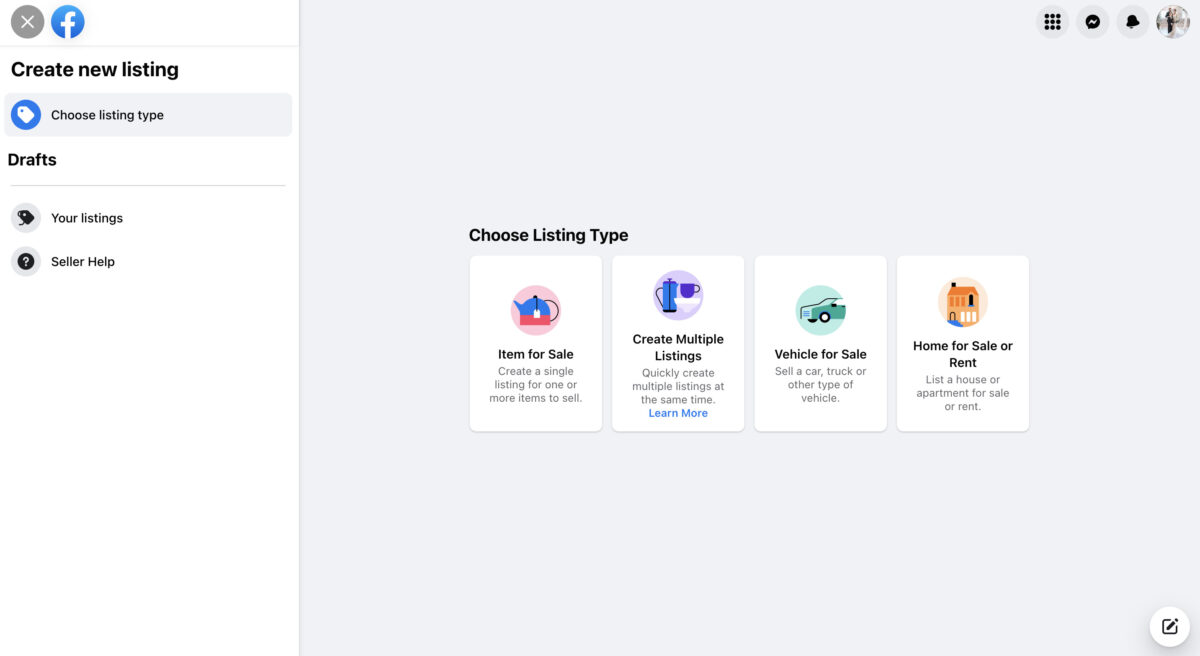The width and height of the screenshot is (1200, 656).
Task: Open notifications via the bell icon
Action: [x=1132, y=21]
